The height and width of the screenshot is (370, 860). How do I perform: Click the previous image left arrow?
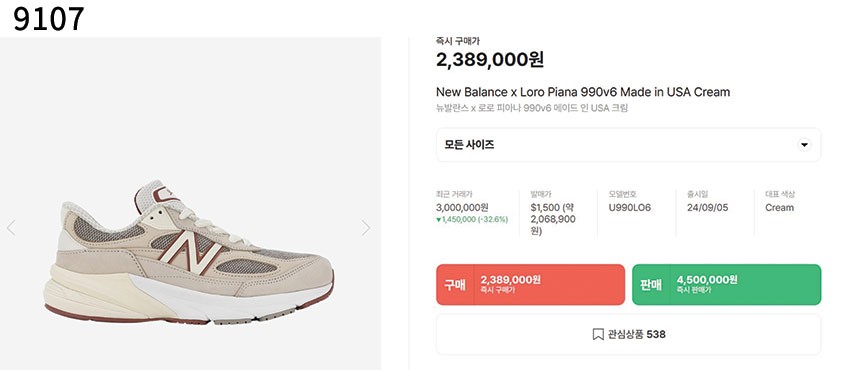(x=11, y=228)
